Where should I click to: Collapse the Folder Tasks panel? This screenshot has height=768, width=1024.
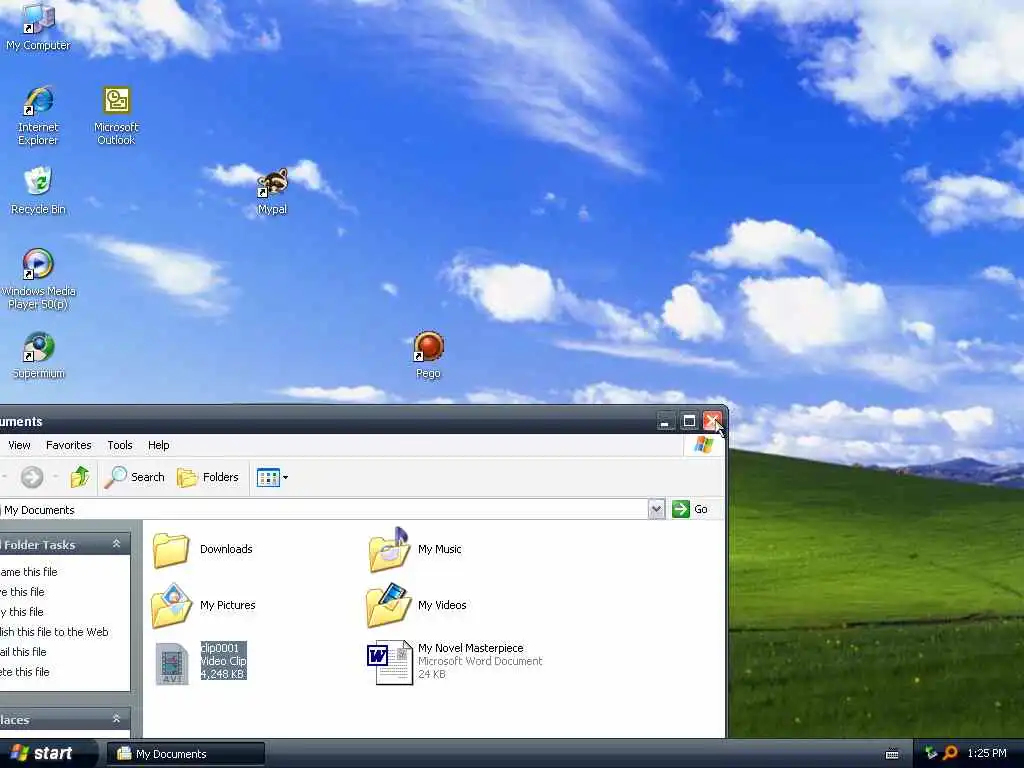(x=116, y=544)
